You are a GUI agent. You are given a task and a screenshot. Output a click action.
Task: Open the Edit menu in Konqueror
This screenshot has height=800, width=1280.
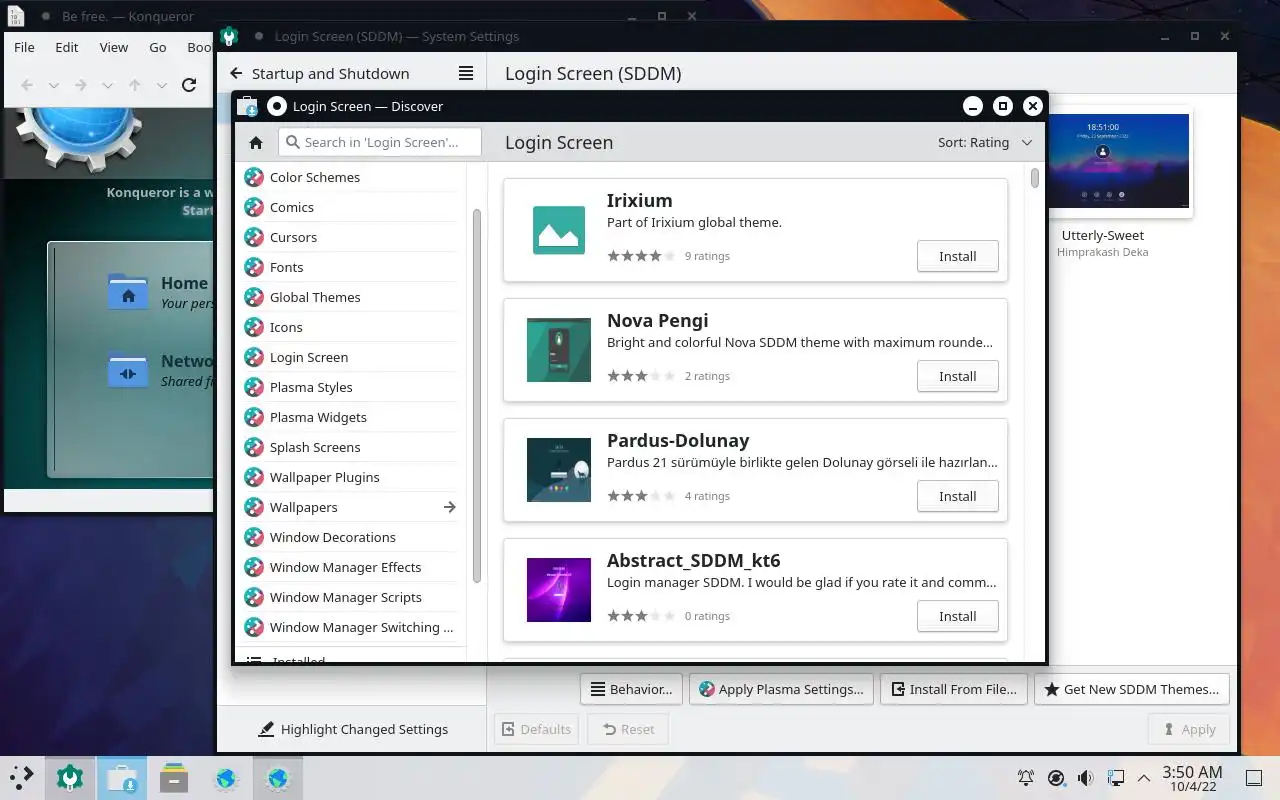(67, 47)
